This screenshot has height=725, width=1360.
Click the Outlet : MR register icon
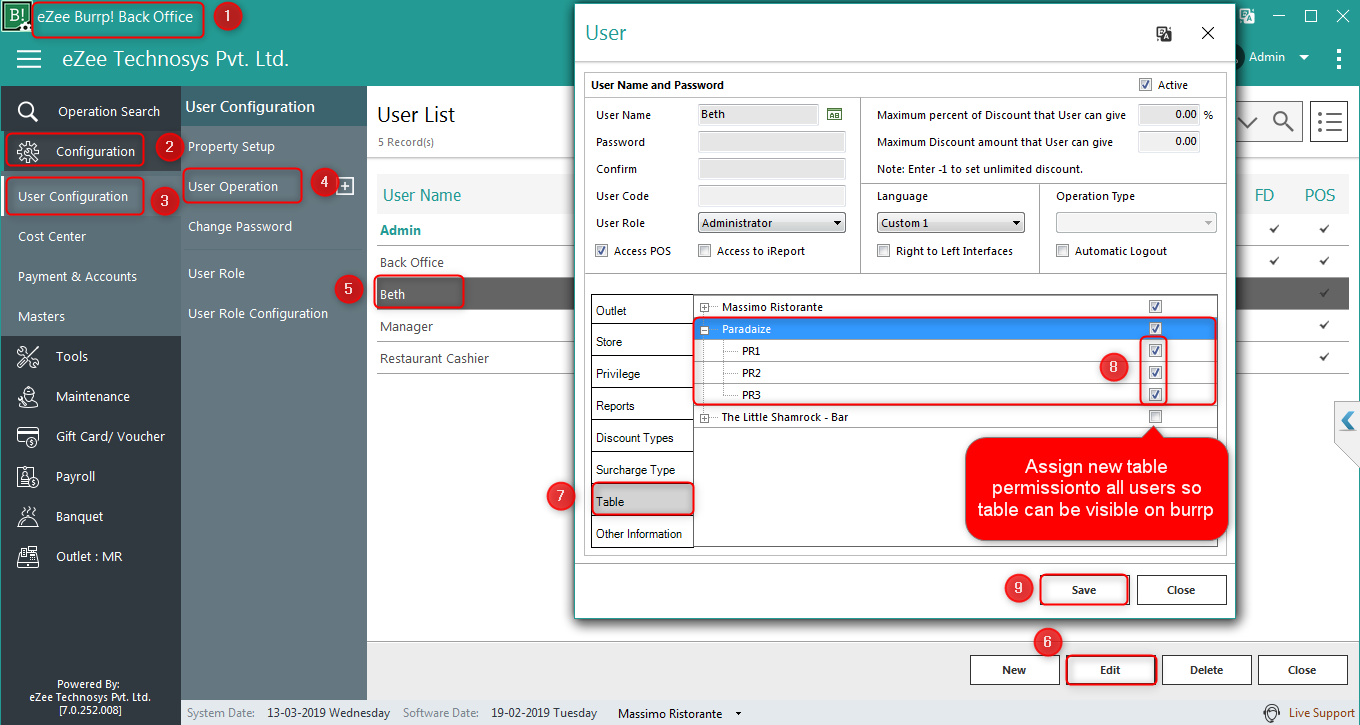click(28, 556)
